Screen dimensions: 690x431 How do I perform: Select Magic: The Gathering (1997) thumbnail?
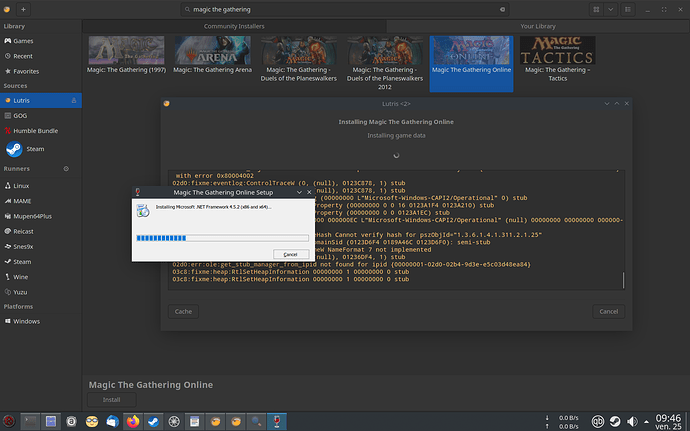click(126, 50)
